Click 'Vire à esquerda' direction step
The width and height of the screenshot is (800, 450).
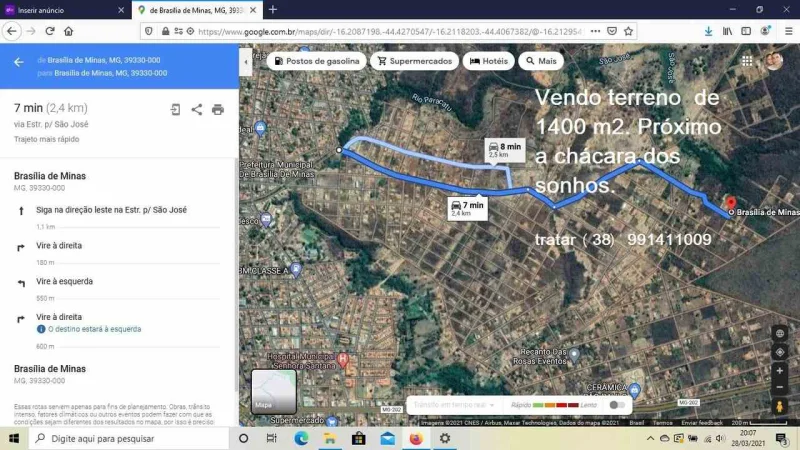click(x=64, y=281)
